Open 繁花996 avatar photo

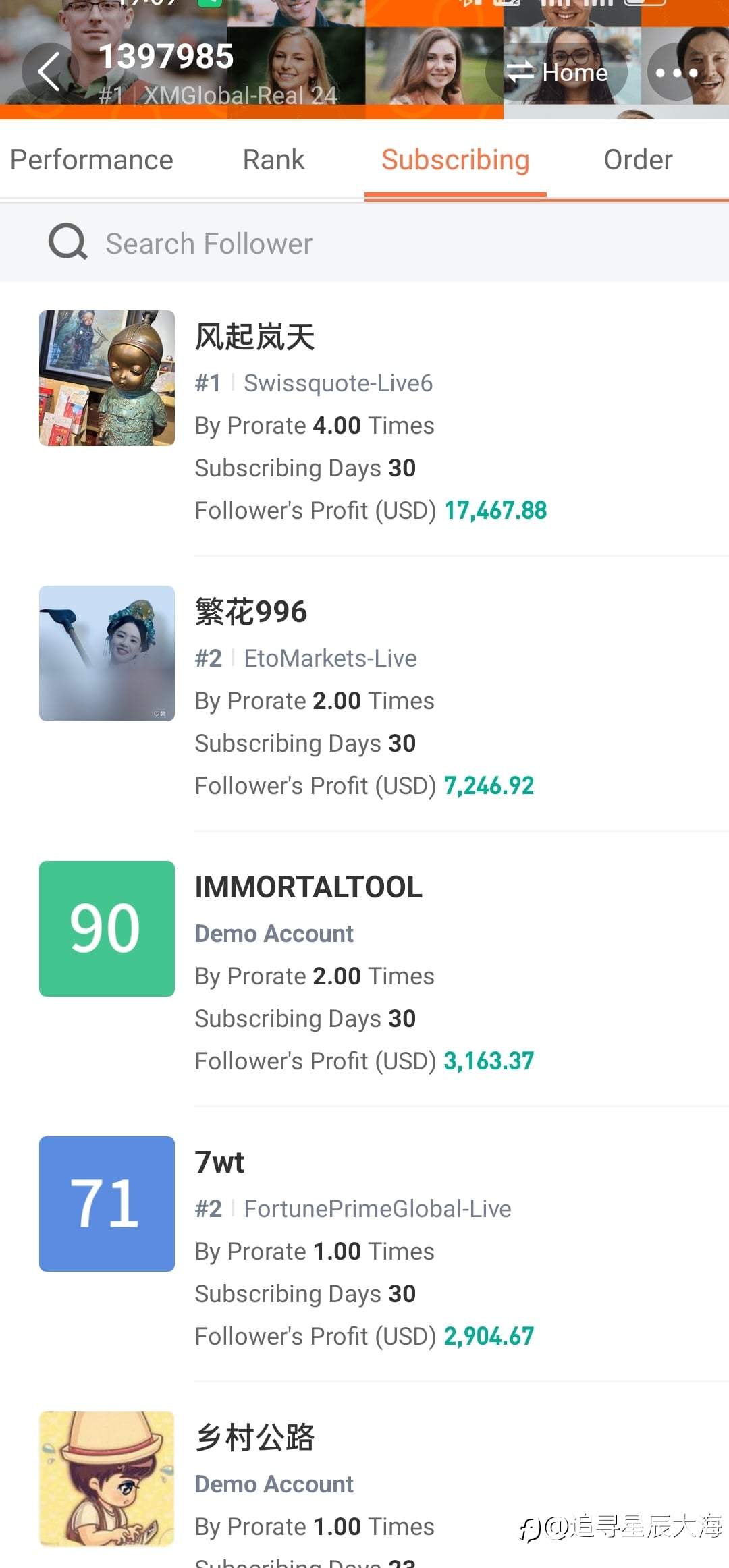pos(107,653)
